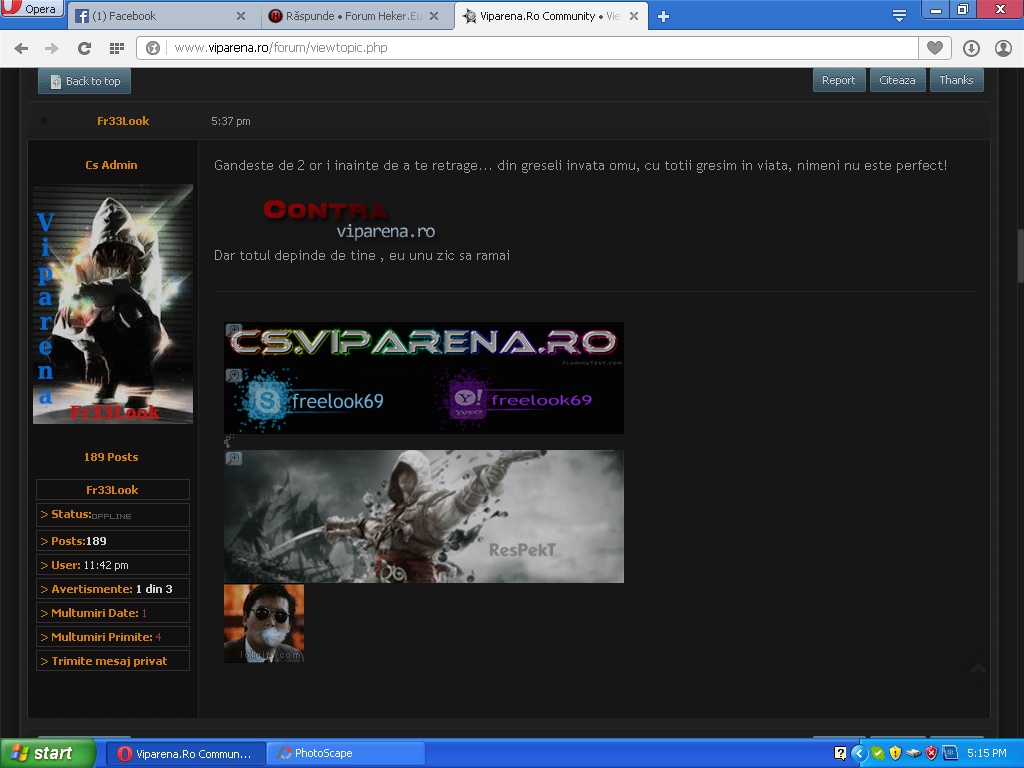Open the Opera menu button
The height and width of the screenshot is (768, 1024).
[x=31, y=8]
